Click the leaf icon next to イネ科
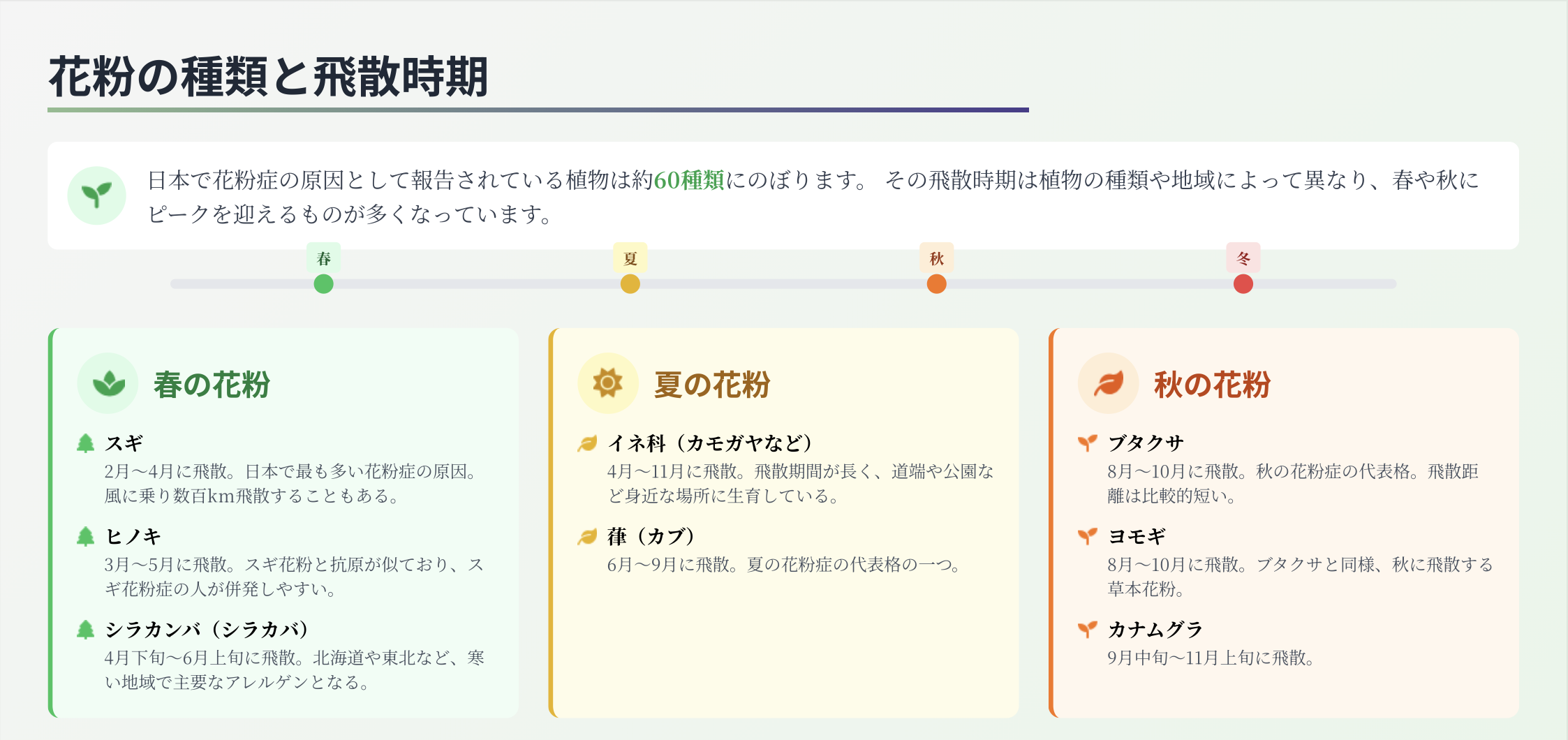Viewport: 1568px width, 740px height. coord(587,443)
